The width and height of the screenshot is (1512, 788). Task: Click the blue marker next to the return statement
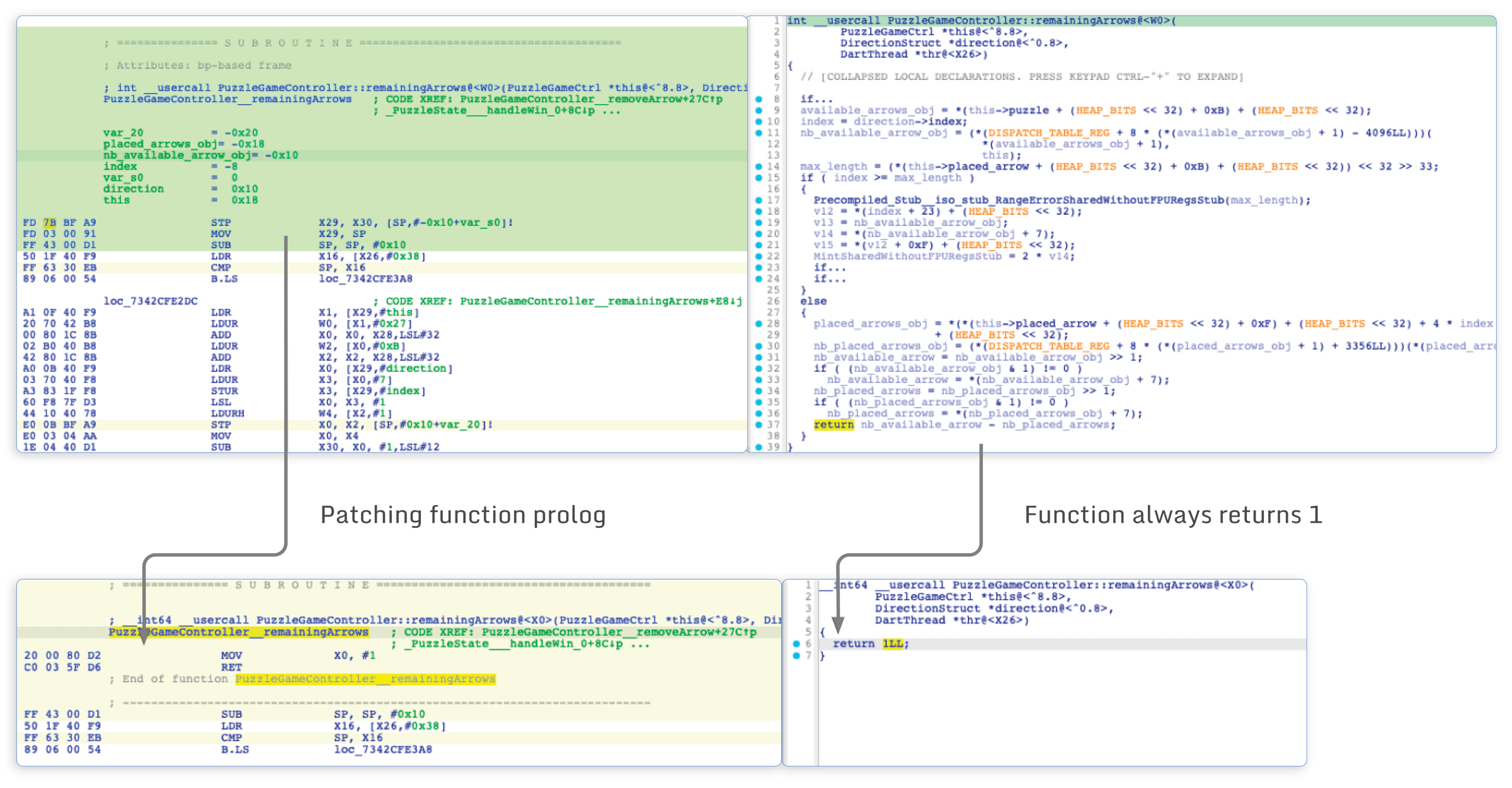(760, 425)
